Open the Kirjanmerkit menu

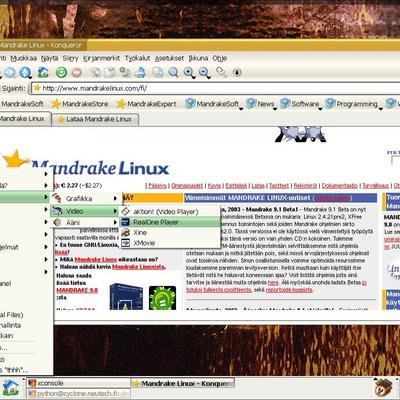[101, 58]
